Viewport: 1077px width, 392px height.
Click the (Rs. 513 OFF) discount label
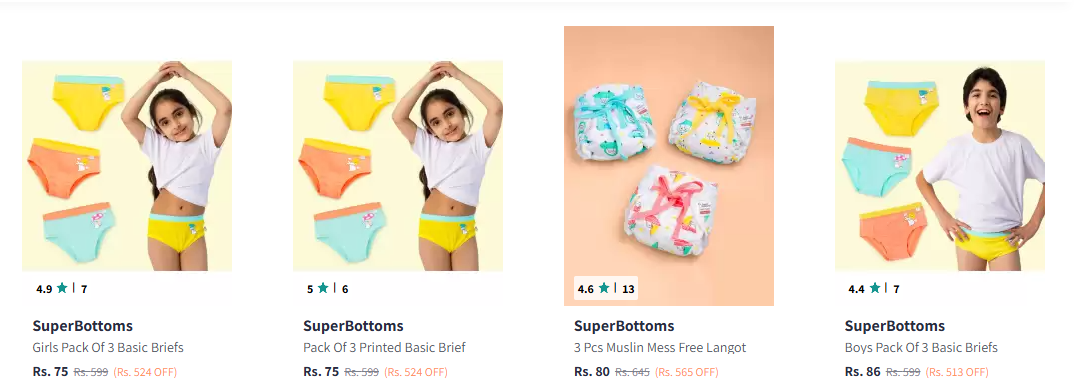957,372
